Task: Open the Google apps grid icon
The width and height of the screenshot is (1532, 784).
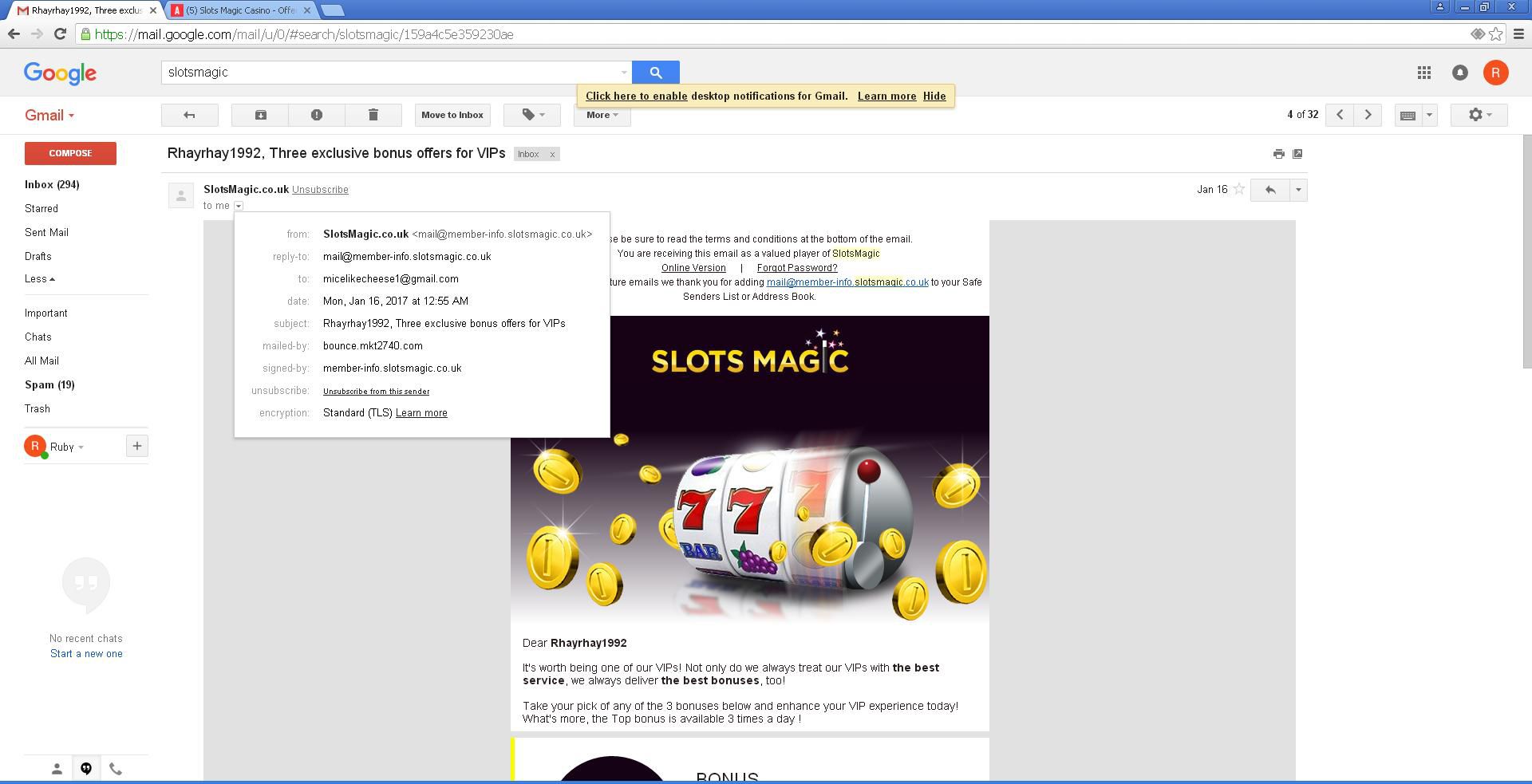Action: [1423, 73]
